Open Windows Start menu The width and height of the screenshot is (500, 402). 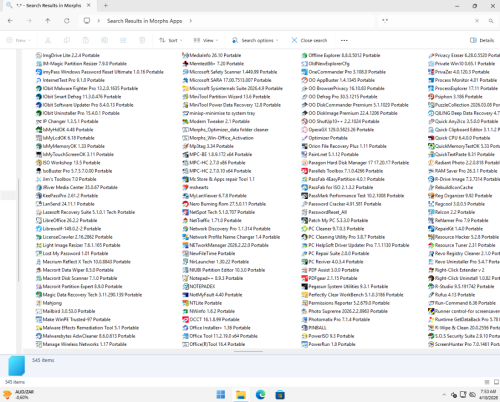pos(221,395)
